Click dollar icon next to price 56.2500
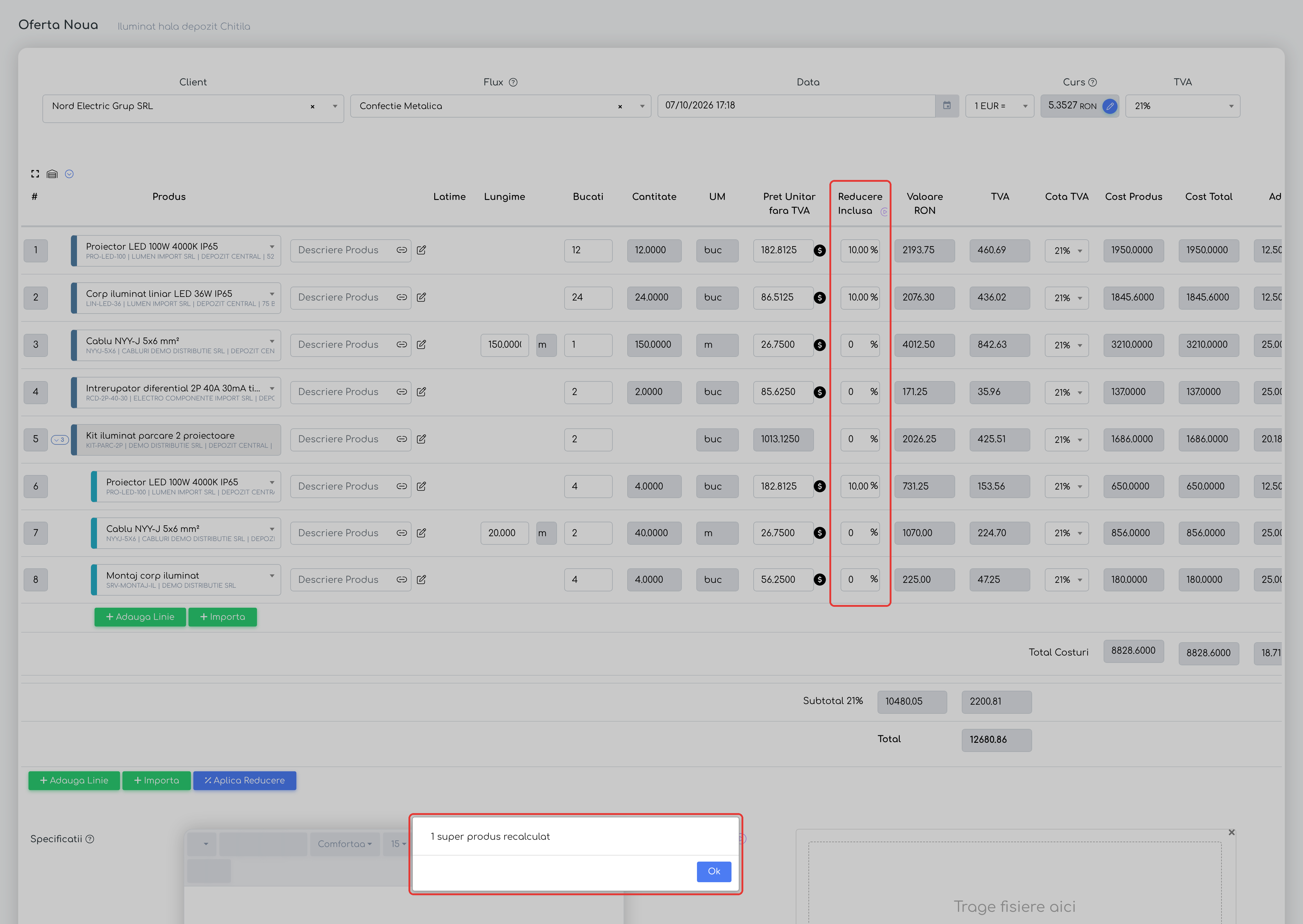Screen dimensions: 1303x924 [819, 580]
